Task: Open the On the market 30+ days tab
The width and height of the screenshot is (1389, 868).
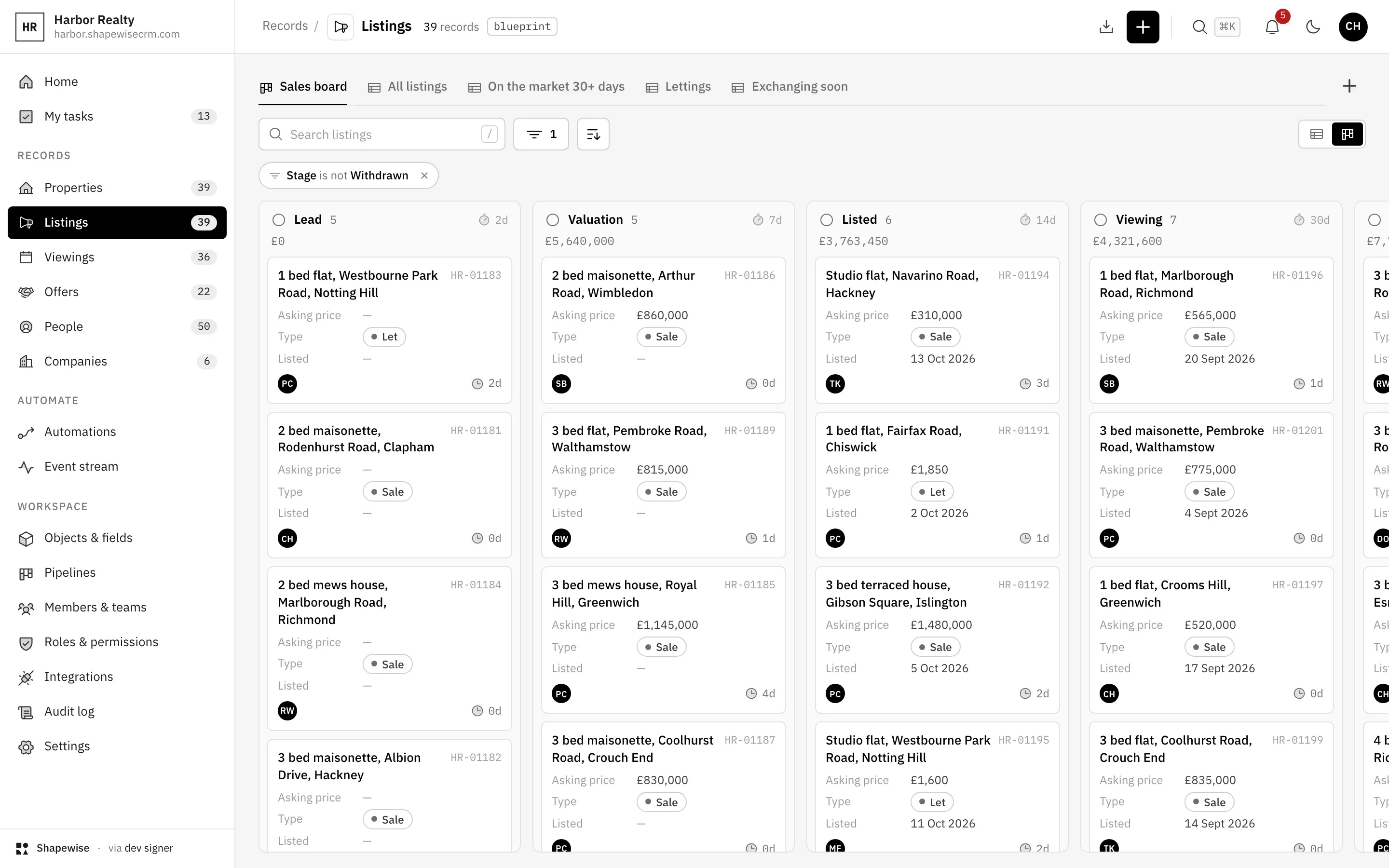Action: [546, 87]
